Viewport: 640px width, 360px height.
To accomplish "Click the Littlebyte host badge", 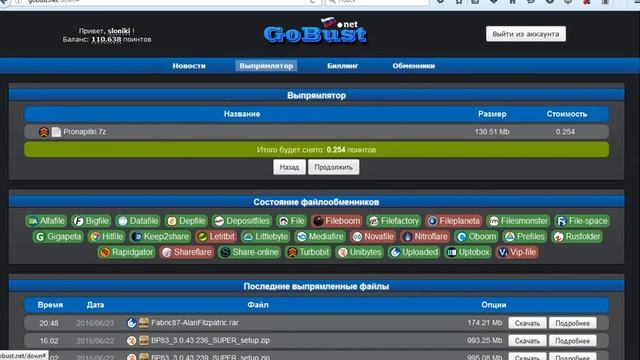I will click(x=265, y=236).
